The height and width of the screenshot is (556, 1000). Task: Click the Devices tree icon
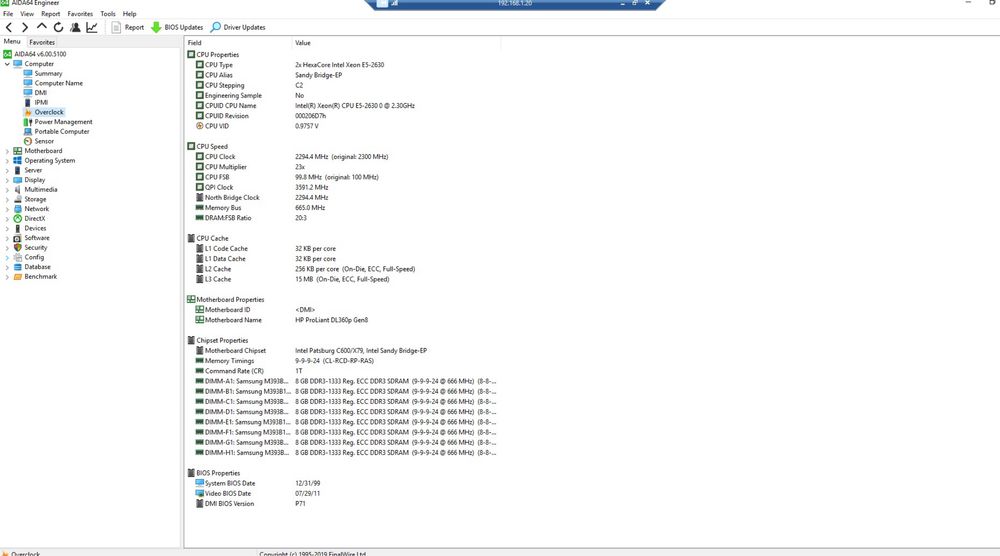tap(18, 228)
